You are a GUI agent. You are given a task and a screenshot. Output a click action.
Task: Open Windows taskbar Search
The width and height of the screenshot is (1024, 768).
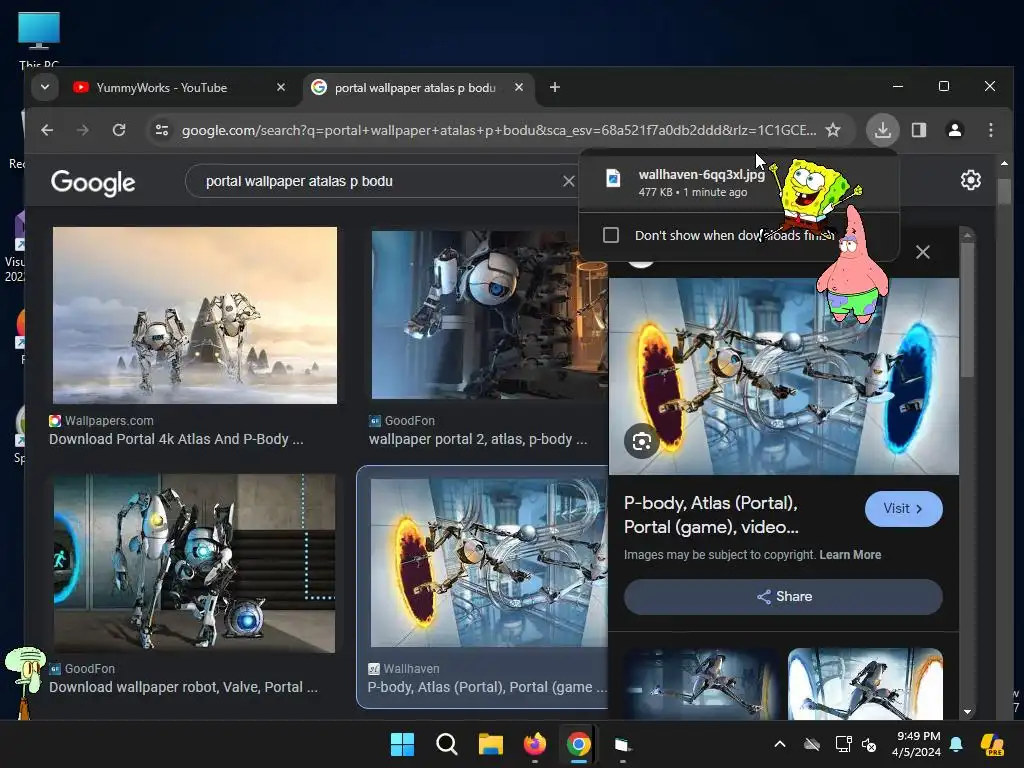447,744
